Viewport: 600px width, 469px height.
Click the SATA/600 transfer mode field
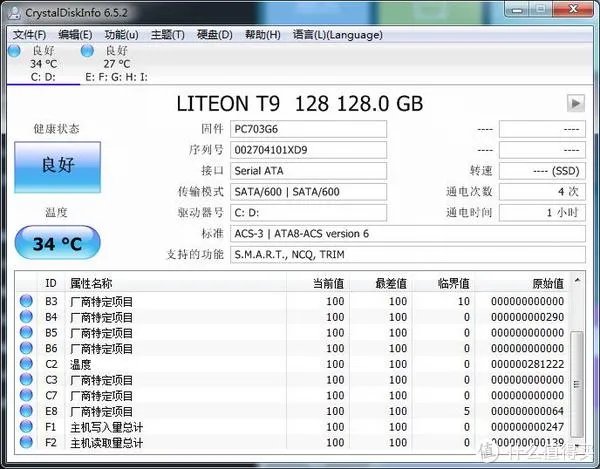click(x=308, y=192)
